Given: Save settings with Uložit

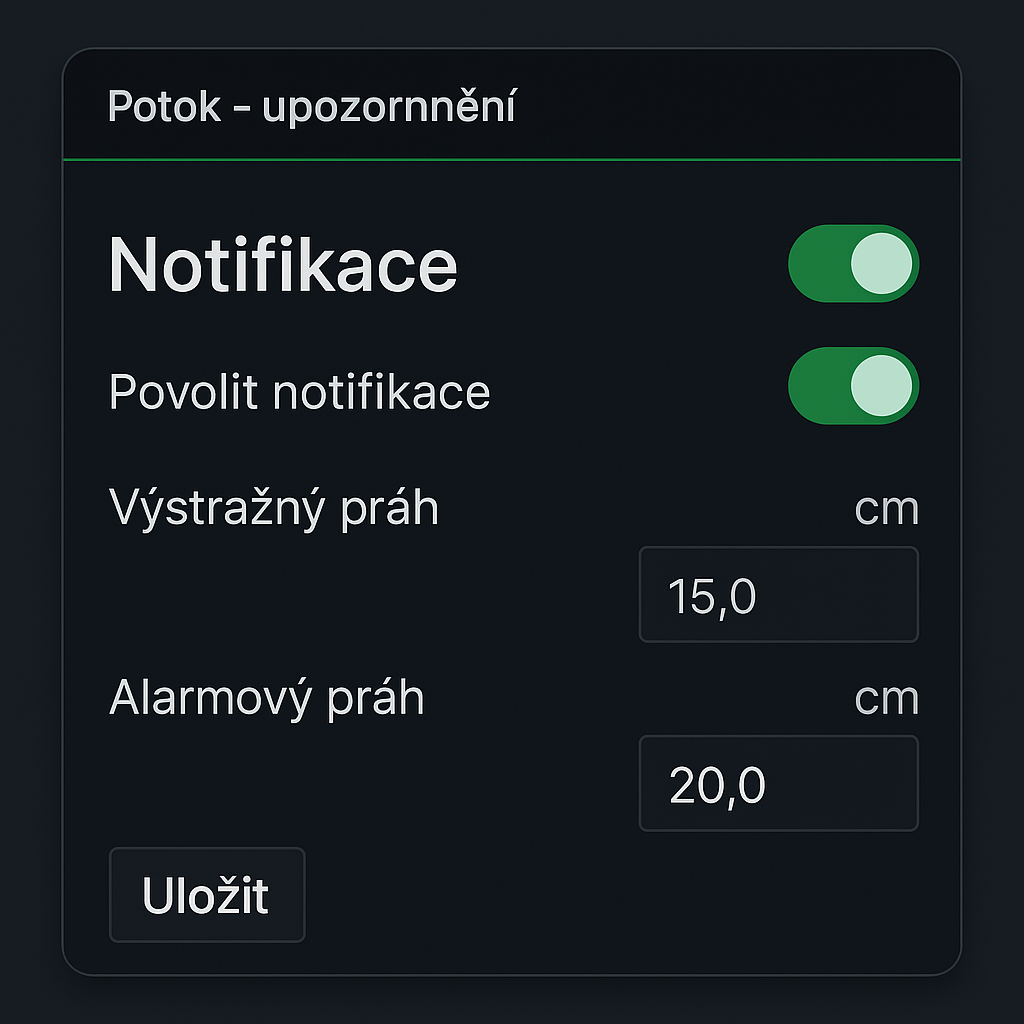Looking at the screenshot, I should click(206, 894).
